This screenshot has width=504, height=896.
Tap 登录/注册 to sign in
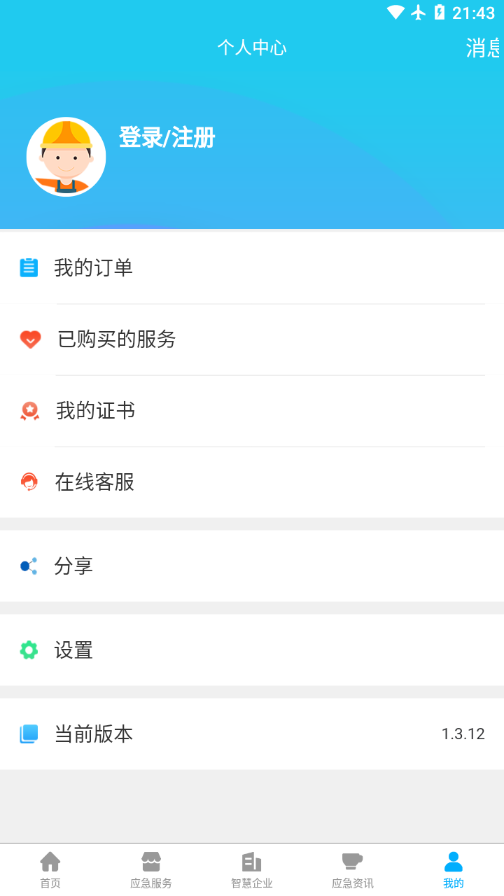(167, 138)
